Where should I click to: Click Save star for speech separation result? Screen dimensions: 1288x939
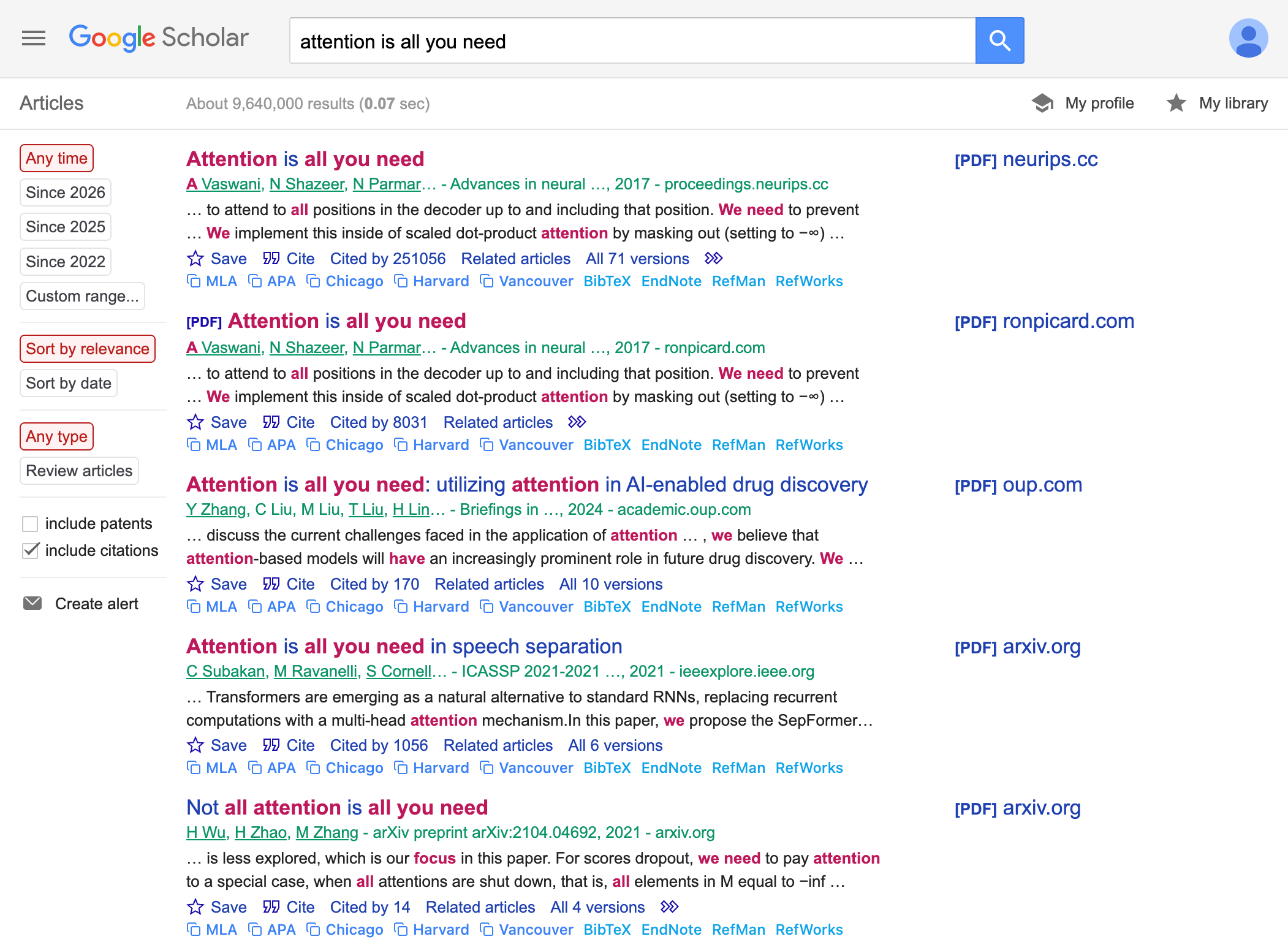[x=195, y=745]
